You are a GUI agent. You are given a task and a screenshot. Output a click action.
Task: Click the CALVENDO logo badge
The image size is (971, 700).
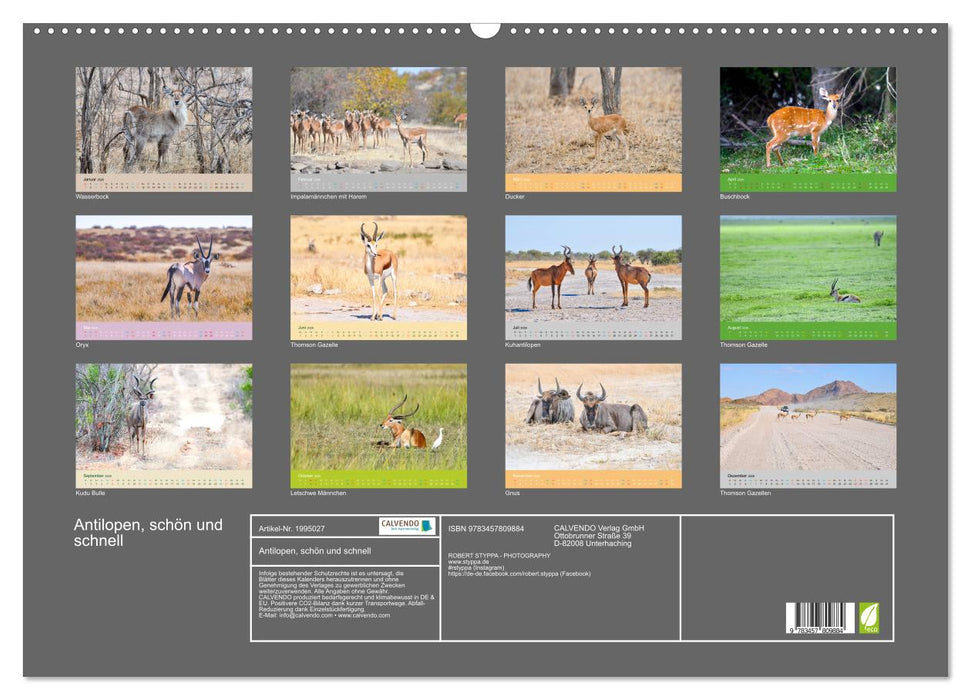pos(407,526)
